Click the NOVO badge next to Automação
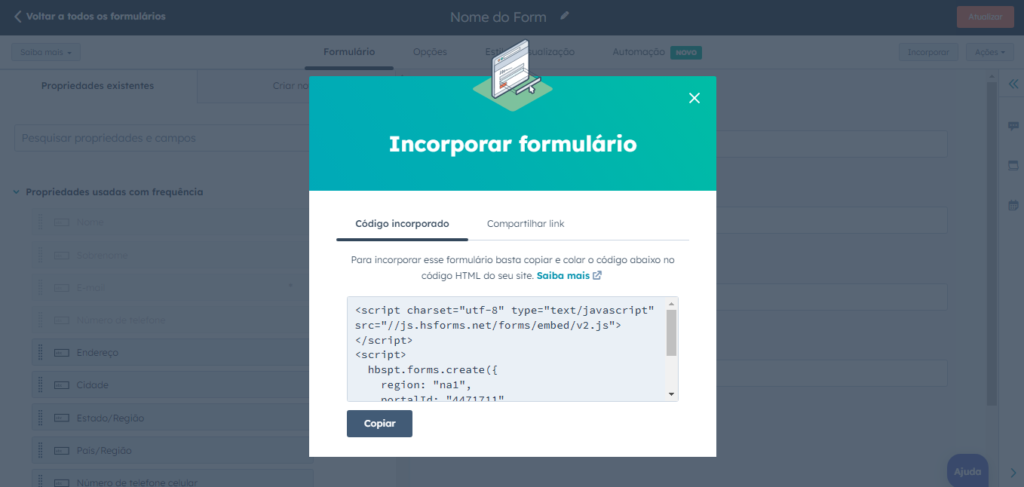Screen dimensions: 1024x487 point(686,52)
